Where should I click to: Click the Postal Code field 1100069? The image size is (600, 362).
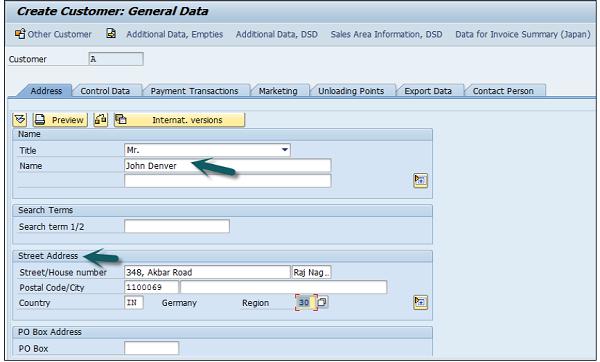coord(152,287)
